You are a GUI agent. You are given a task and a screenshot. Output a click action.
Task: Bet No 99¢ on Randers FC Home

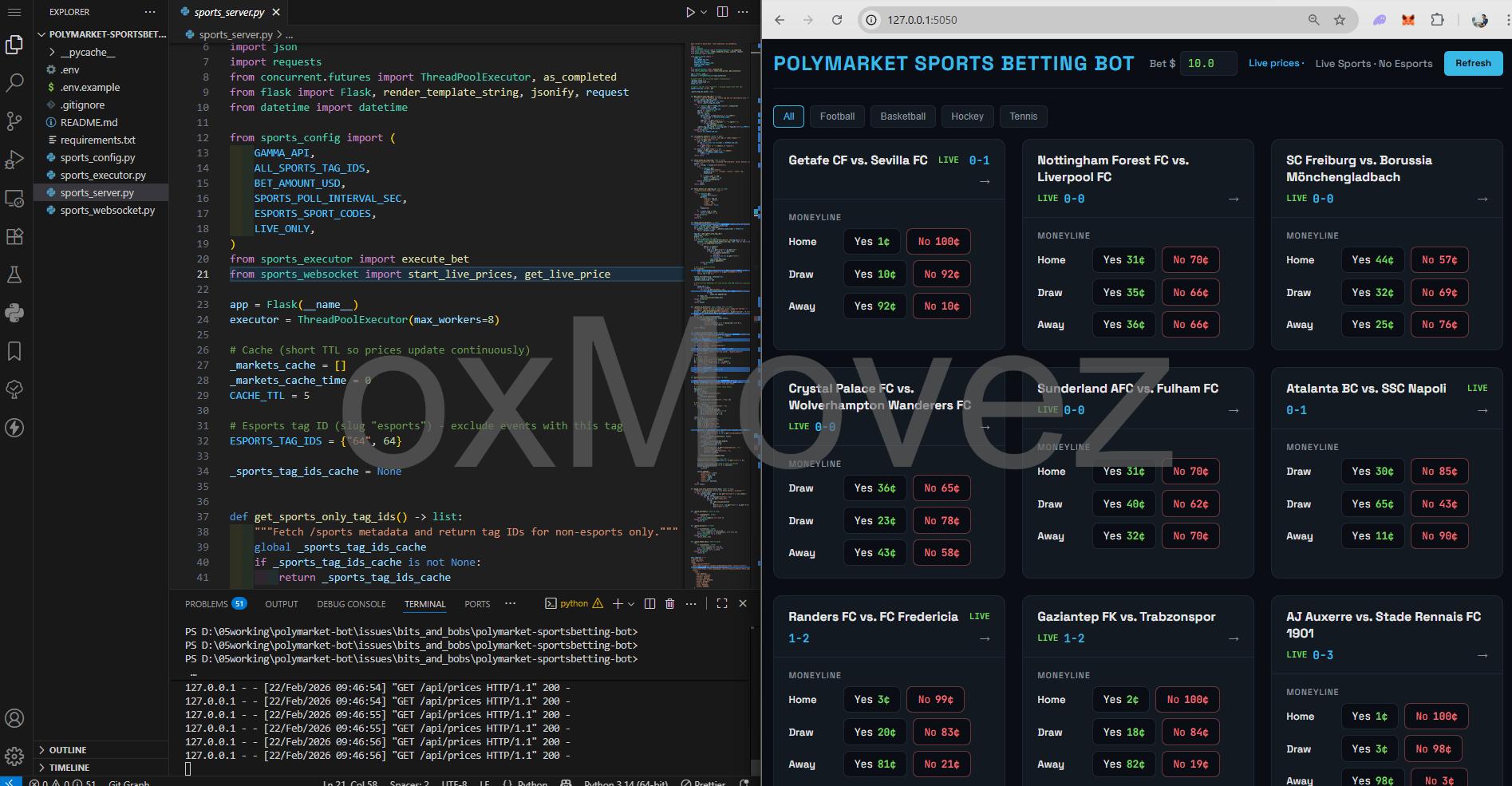pyautogui.click(x=935, y=699)
